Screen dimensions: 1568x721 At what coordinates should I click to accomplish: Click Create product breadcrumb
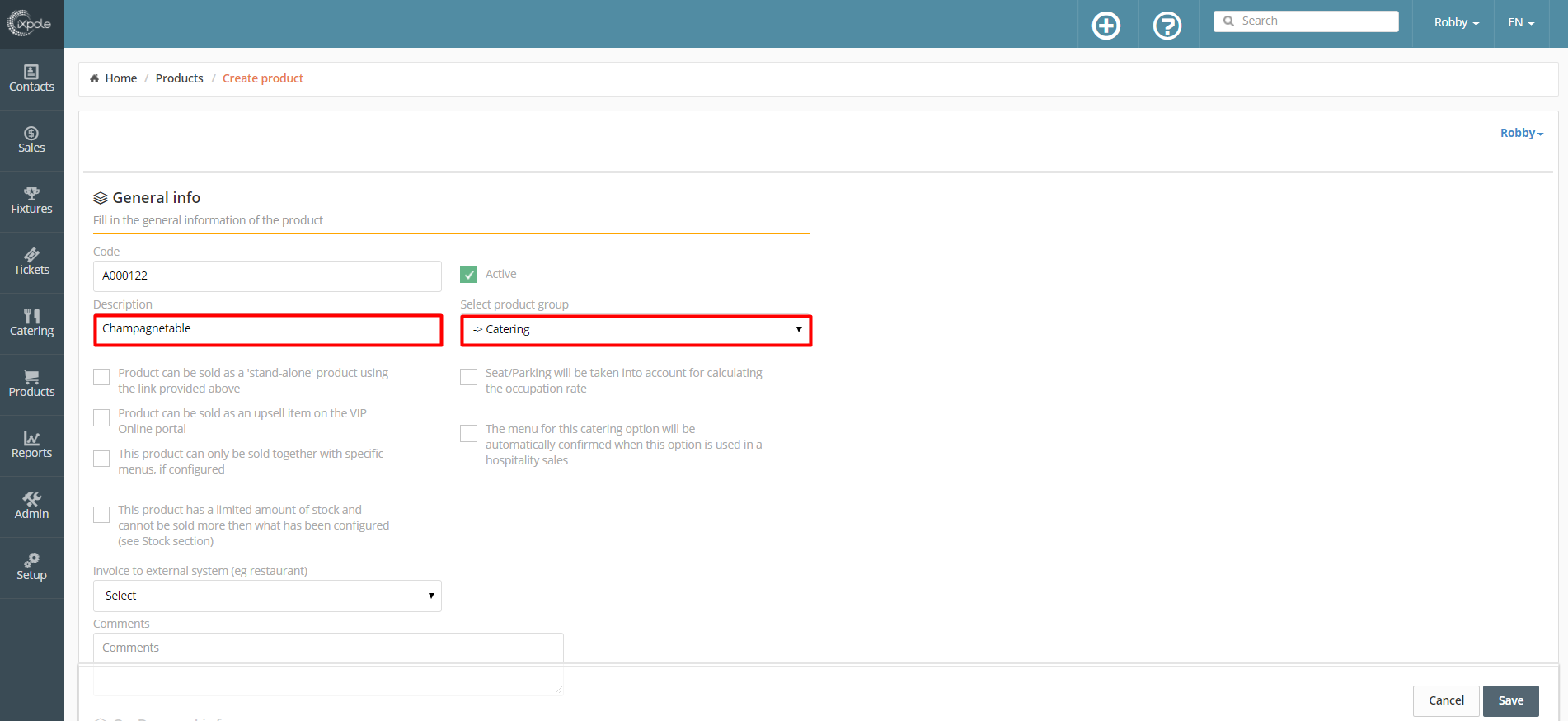point(263,78)
